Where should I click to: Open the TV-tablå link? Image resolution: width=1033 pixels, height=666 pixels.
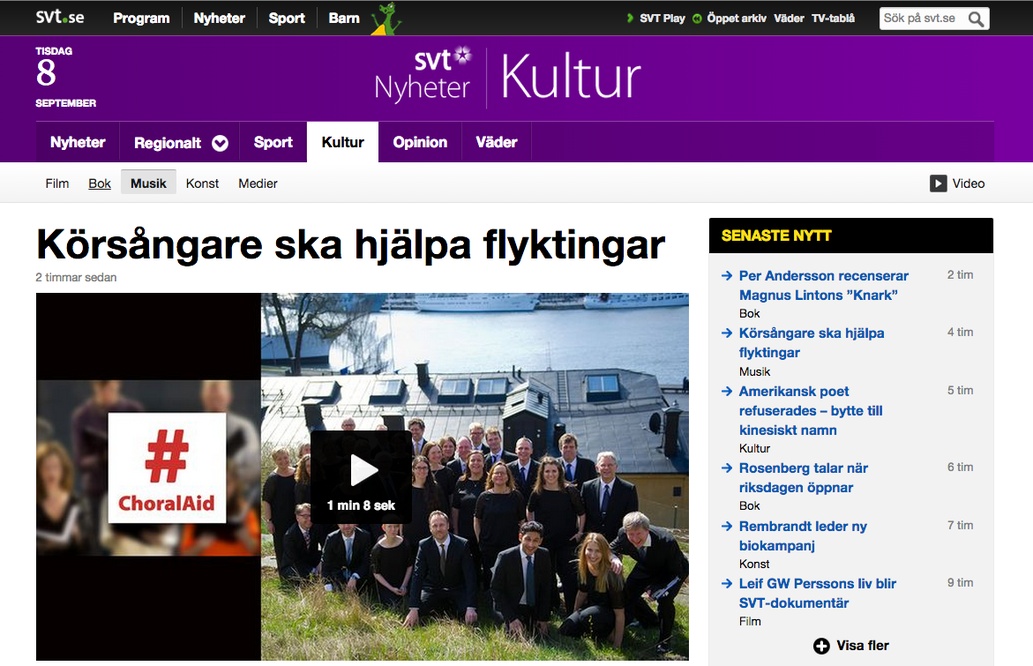pyautogui.click(x=833, y=18)
